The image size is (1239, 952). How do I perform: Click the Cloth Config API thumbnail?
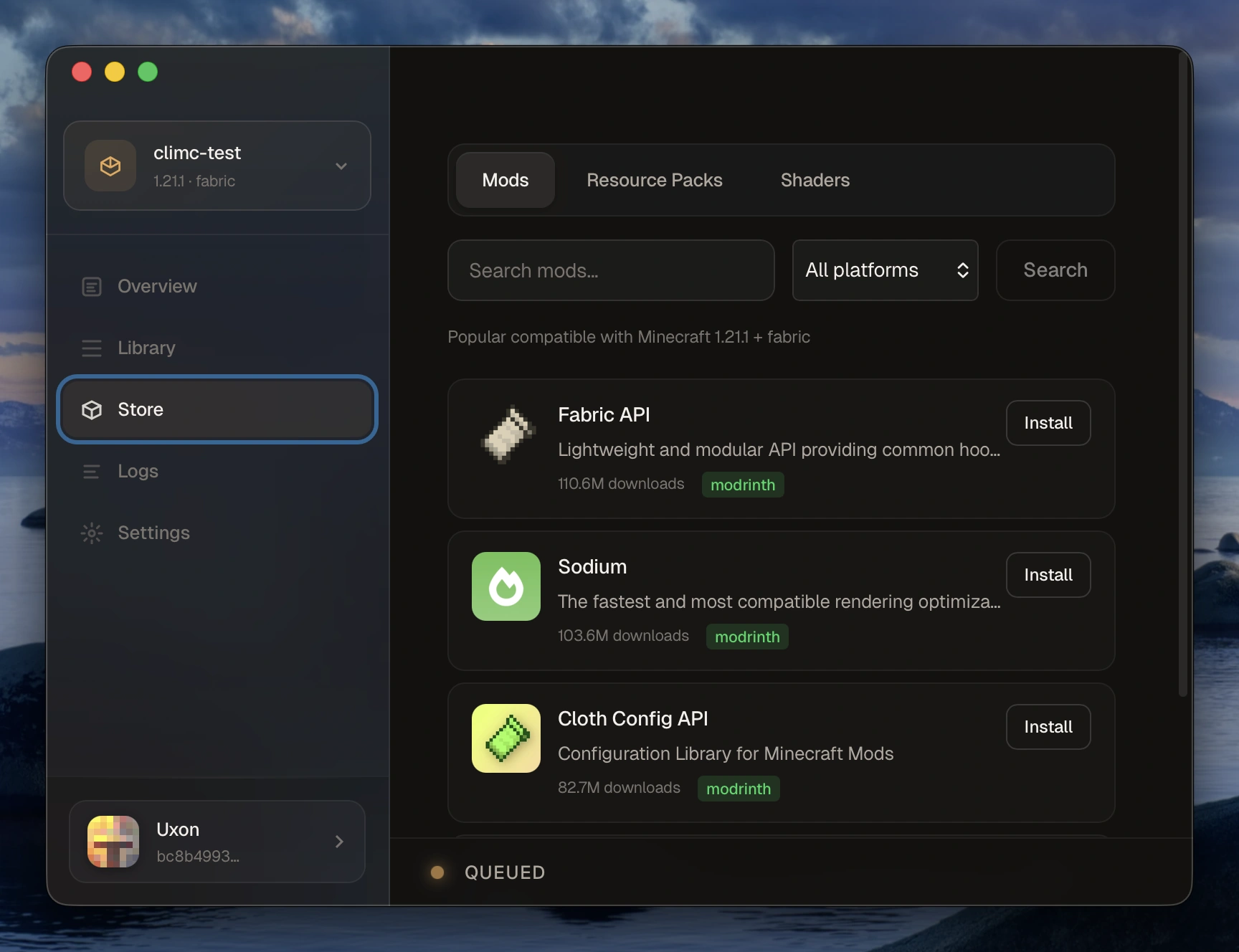click(505, 738)
